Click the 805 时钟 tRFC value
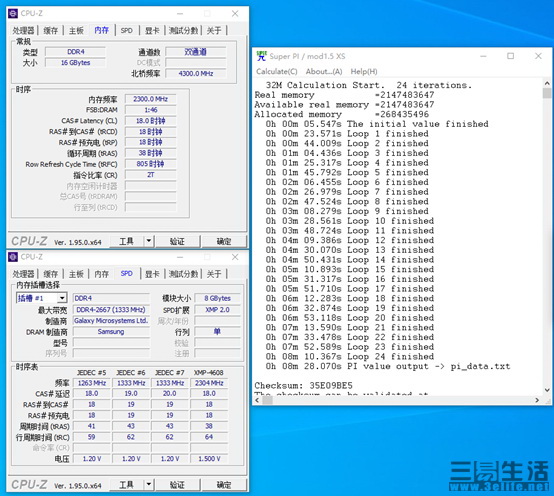Screen dimensions: 554x496 tap(151, 164)
